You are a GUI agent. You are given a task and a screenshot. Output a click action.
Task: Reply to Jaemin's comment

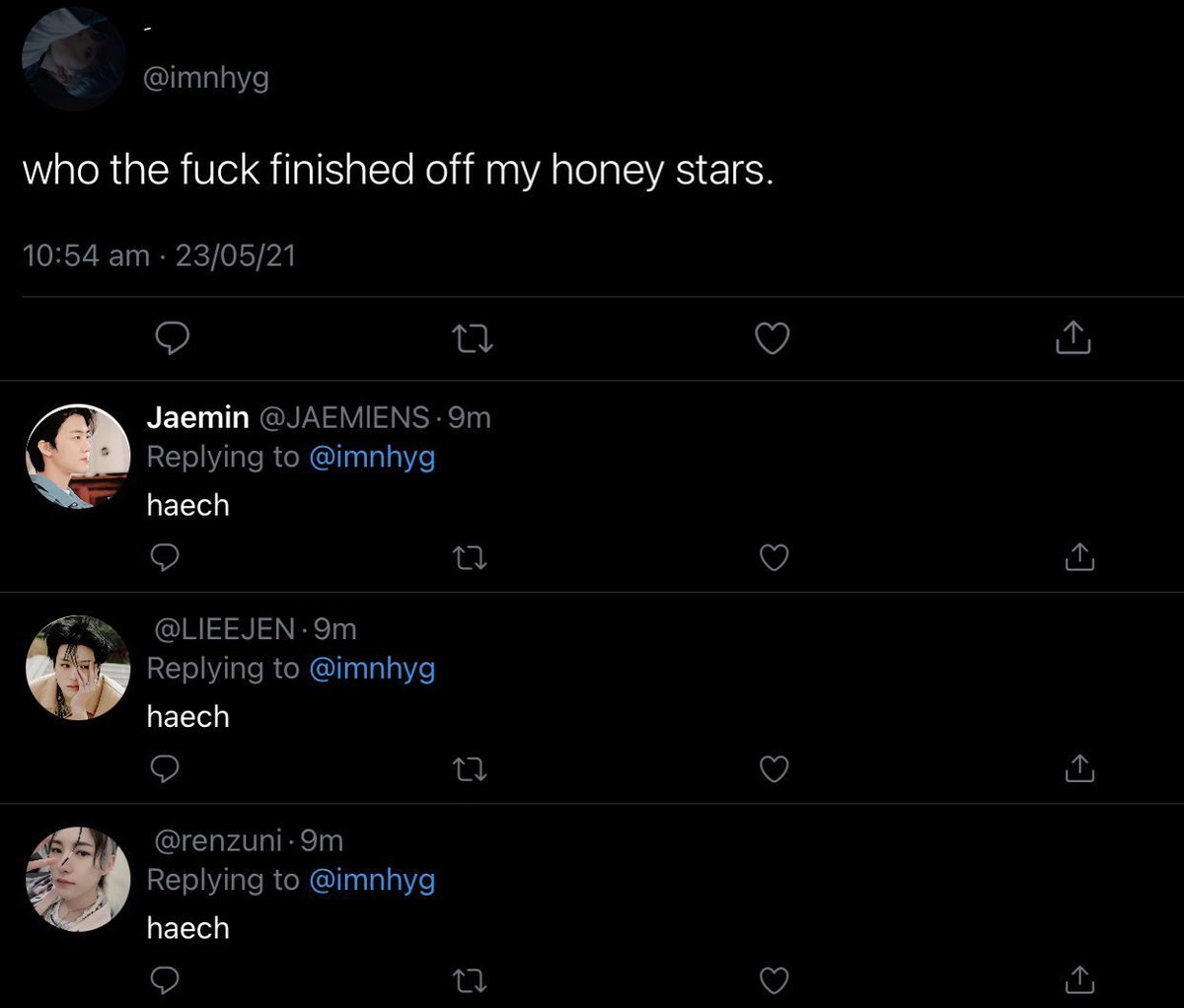(165, 558)
